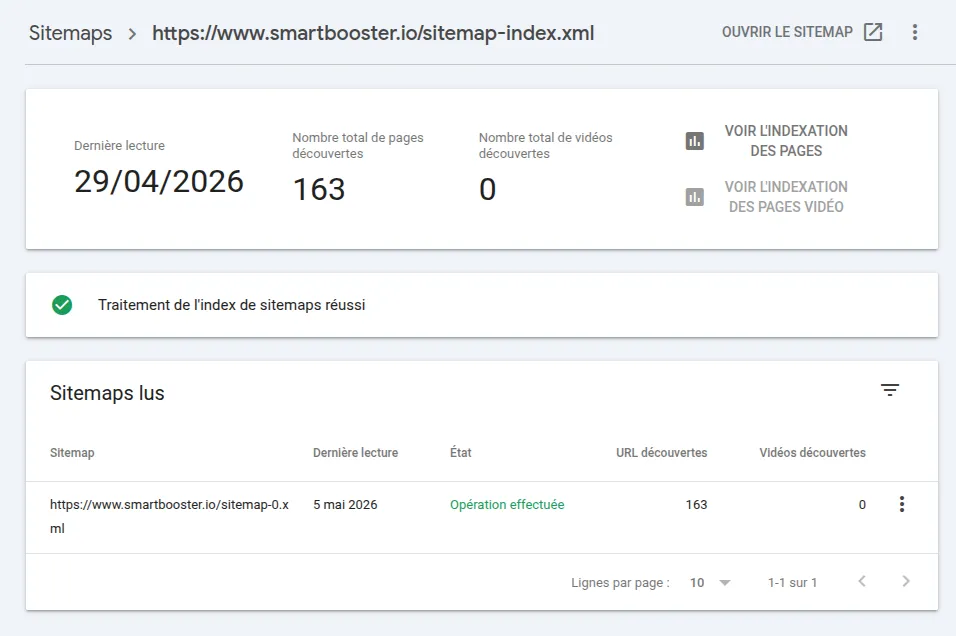The image size is (956, 636).
Task: Click the green success checkmark icon
Action: tap(62, 305)
